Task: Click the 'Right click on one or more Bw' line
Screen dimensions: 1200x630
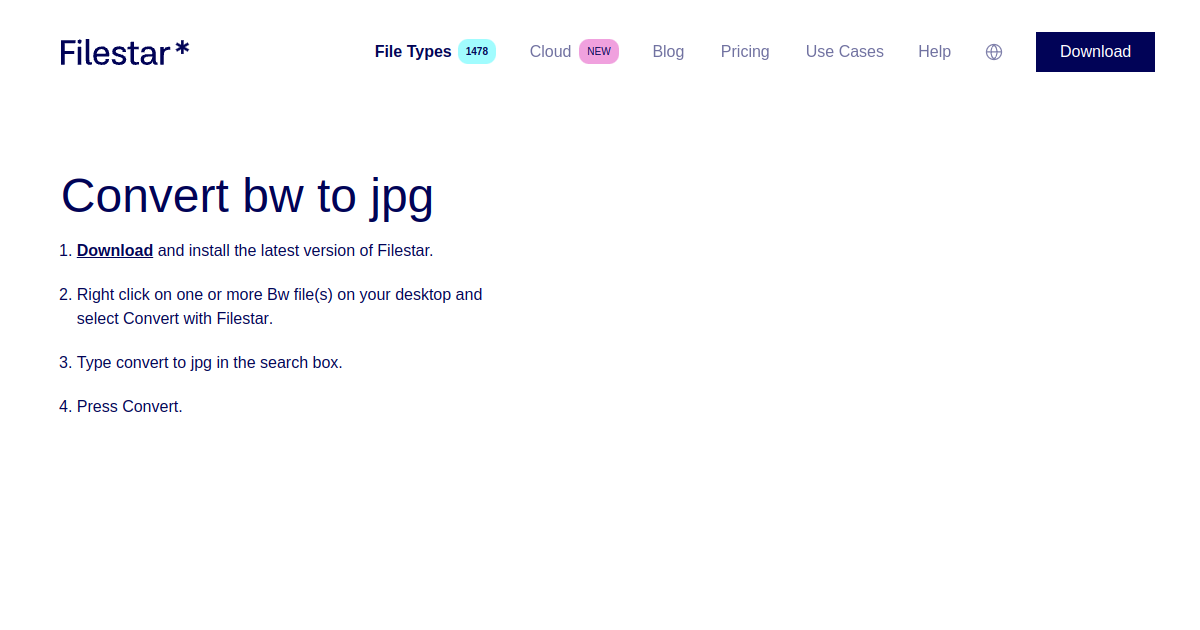Action: coord(279,294)
